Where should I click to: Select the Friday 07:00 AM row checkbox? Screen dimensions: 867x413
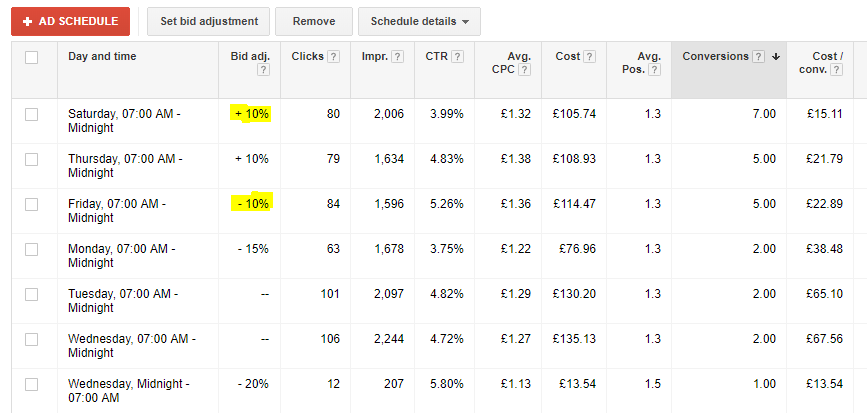32,205
